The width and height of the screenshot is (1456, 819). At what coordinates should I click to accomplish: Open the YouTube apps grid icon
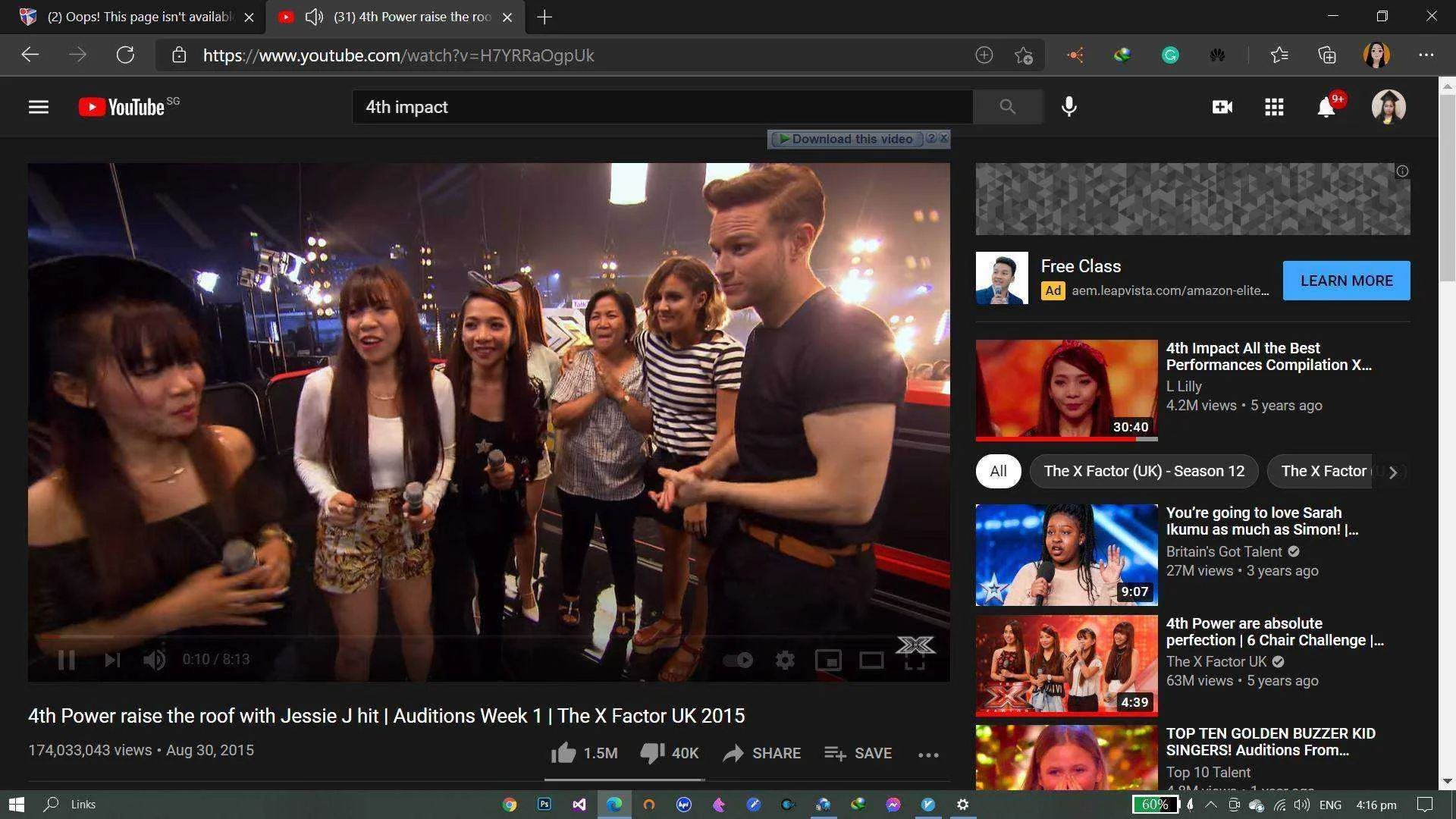click(1274, 107)
